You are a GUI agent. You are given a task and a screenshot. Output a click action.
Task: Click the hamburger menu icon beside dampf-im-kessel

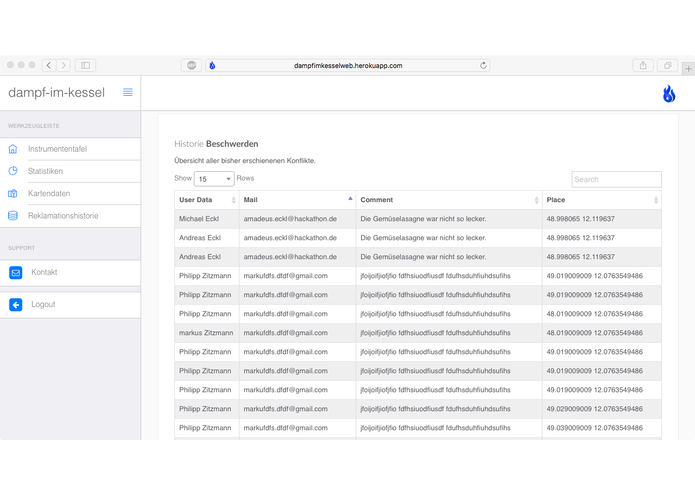pyautogui.click(x=128, y=92)
